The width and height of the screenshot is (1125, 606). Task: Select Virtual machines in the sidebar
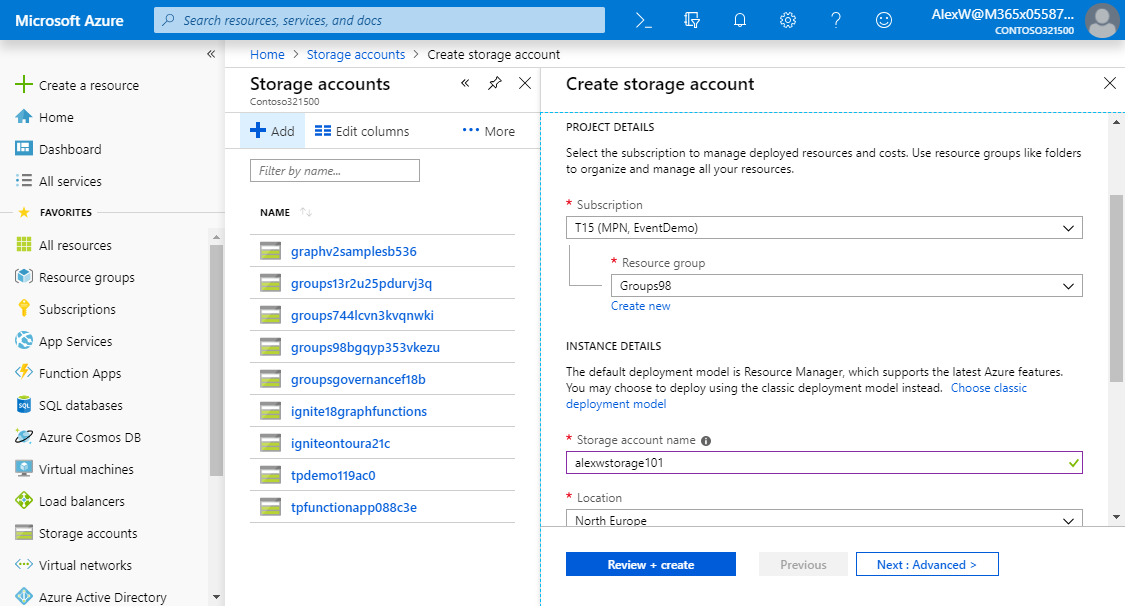click(x=85, y=469)
